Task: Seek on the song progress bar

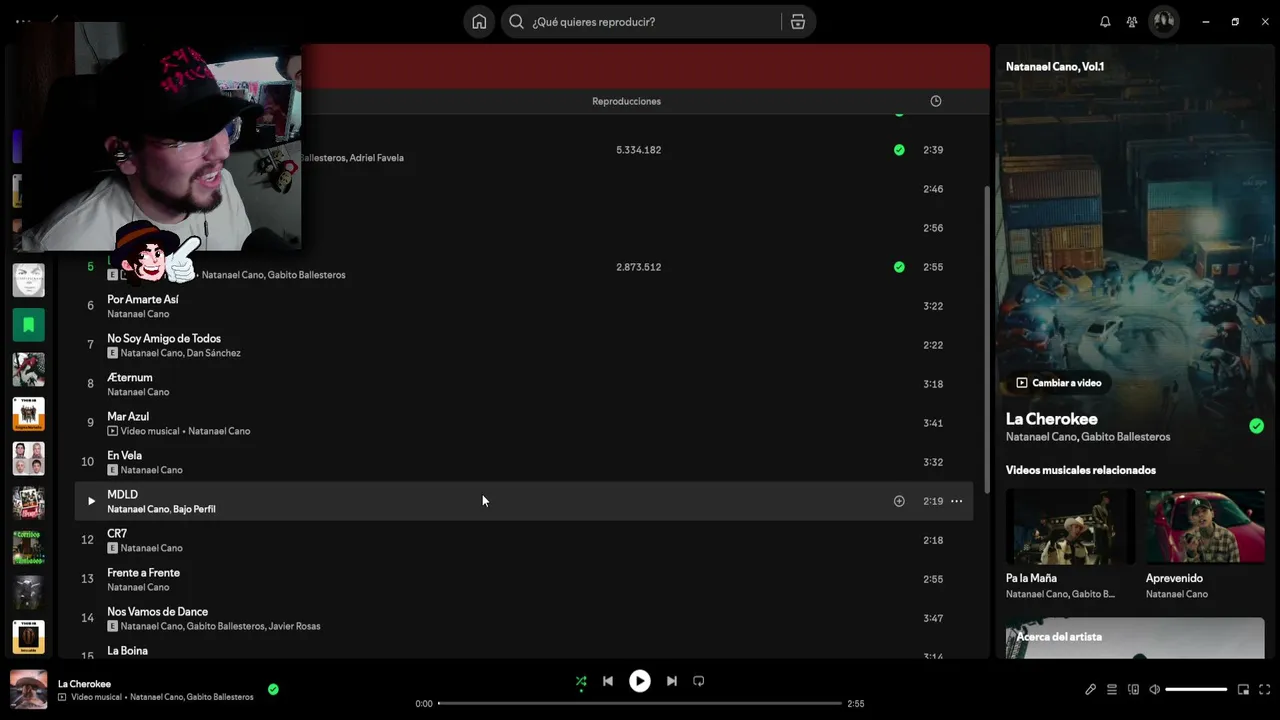Action: point(640,703)
